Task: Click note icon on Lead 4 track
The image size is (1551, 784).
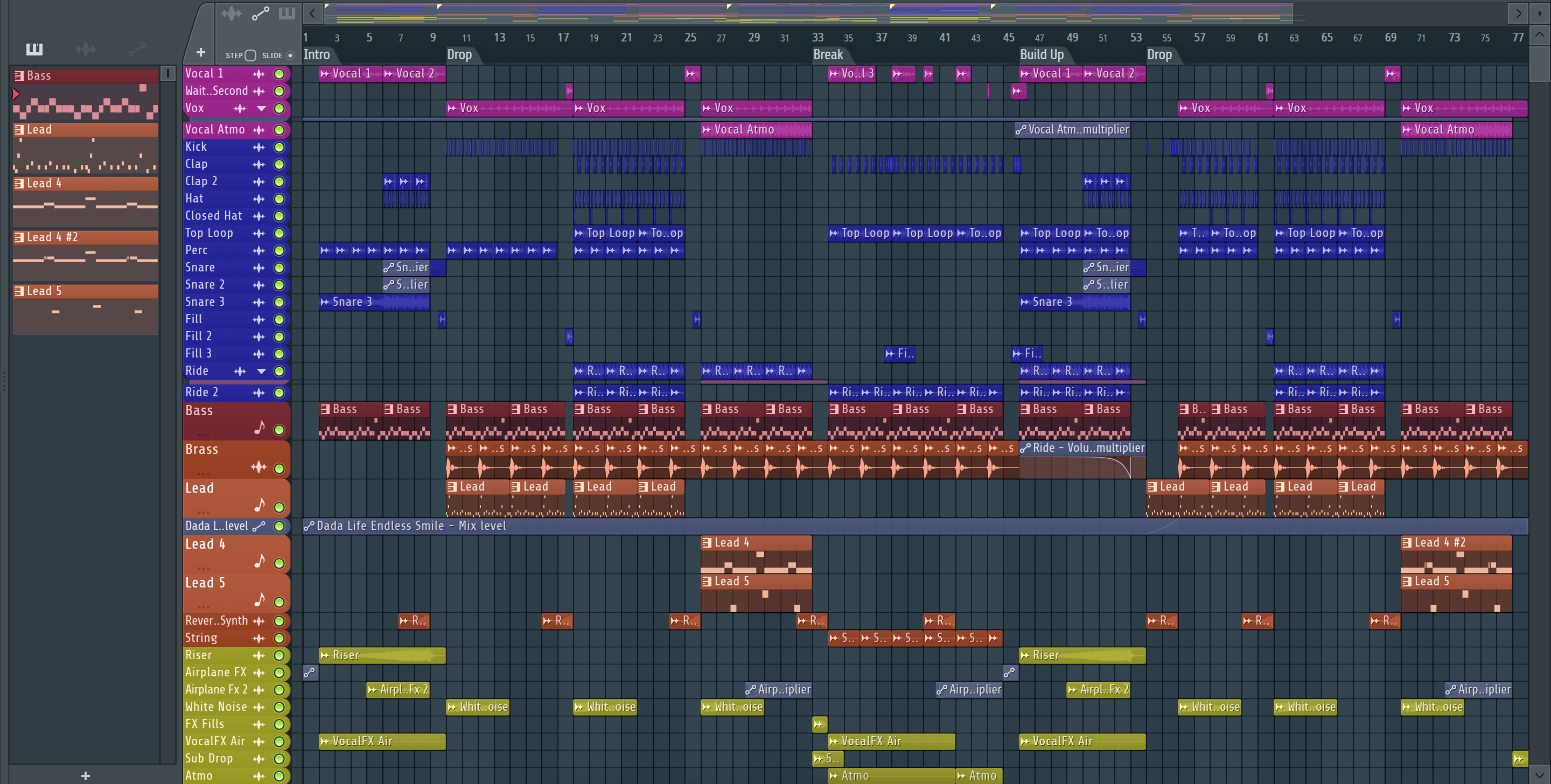Action: pyautogui.click(x=260, y=561)
